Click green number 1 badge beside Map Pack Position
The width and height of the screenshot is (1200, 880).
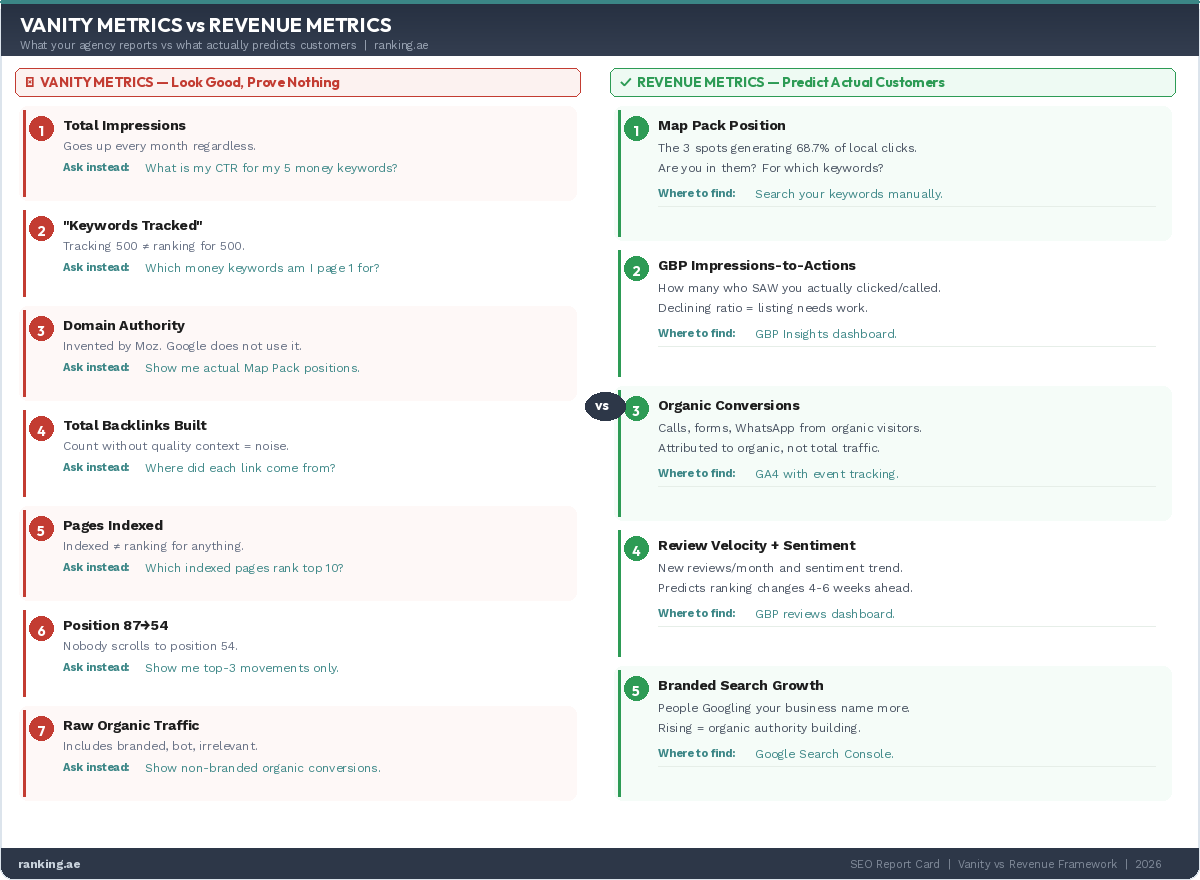(635, 129)
